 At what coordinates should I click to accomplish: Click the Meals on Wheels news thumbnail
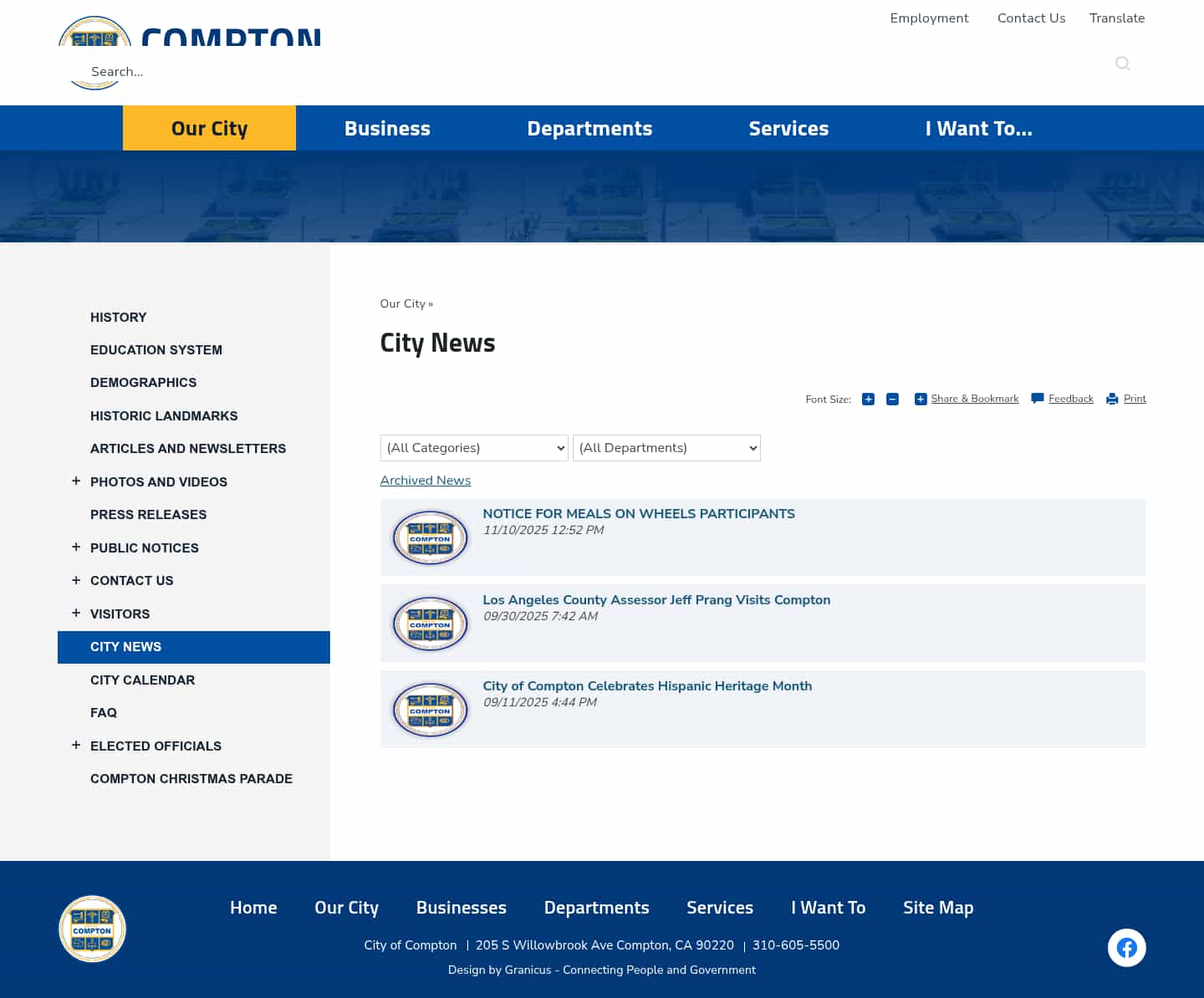(430, 537)
